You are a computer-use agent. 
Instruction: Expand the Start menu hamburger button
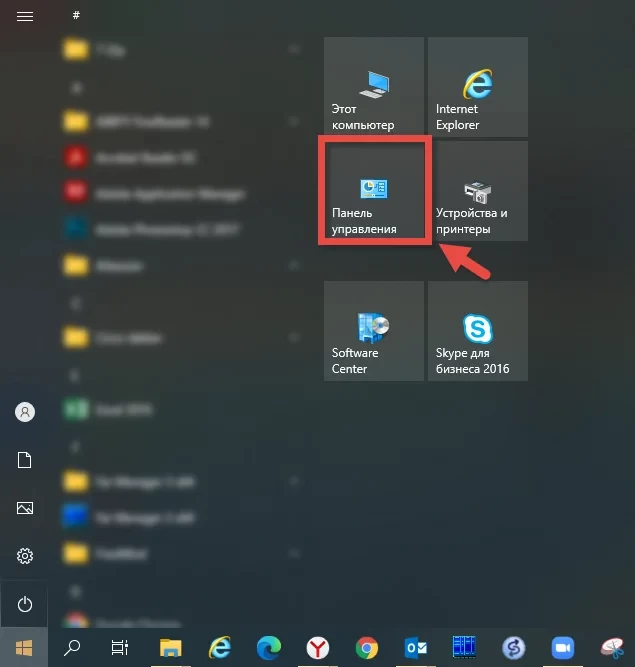tap(25, 16)
